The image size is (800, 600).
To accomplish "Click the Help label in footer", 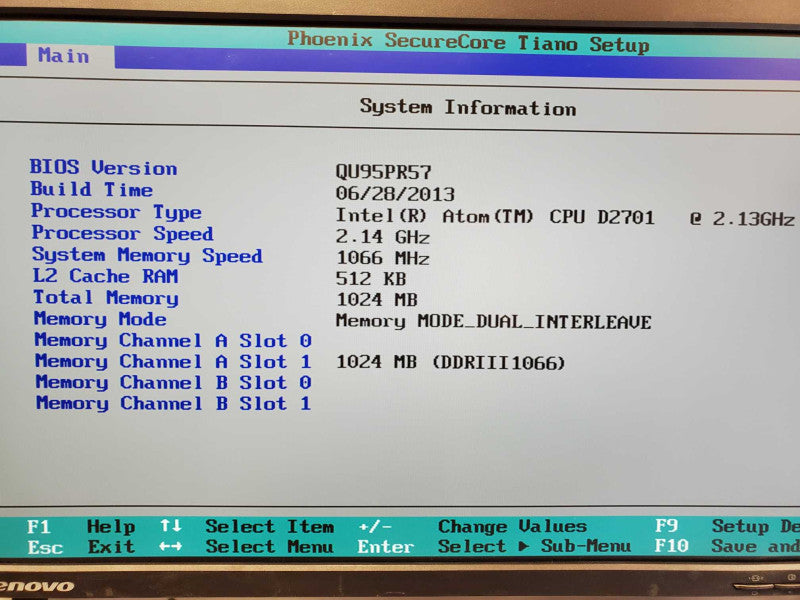I will 111,527.
